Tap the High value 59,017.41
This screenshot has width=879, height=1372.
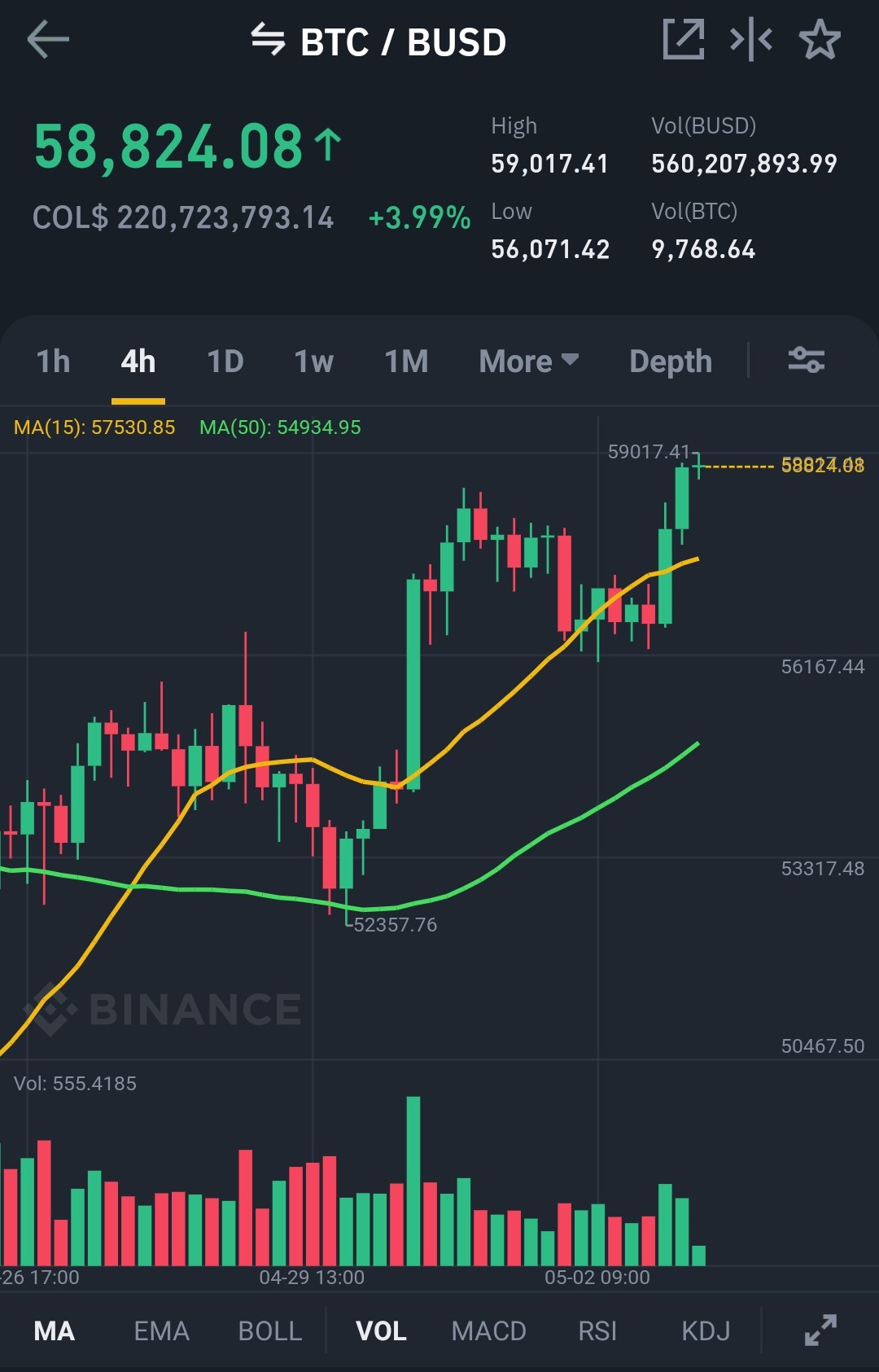pyautogui.click(x=549, y=164)
